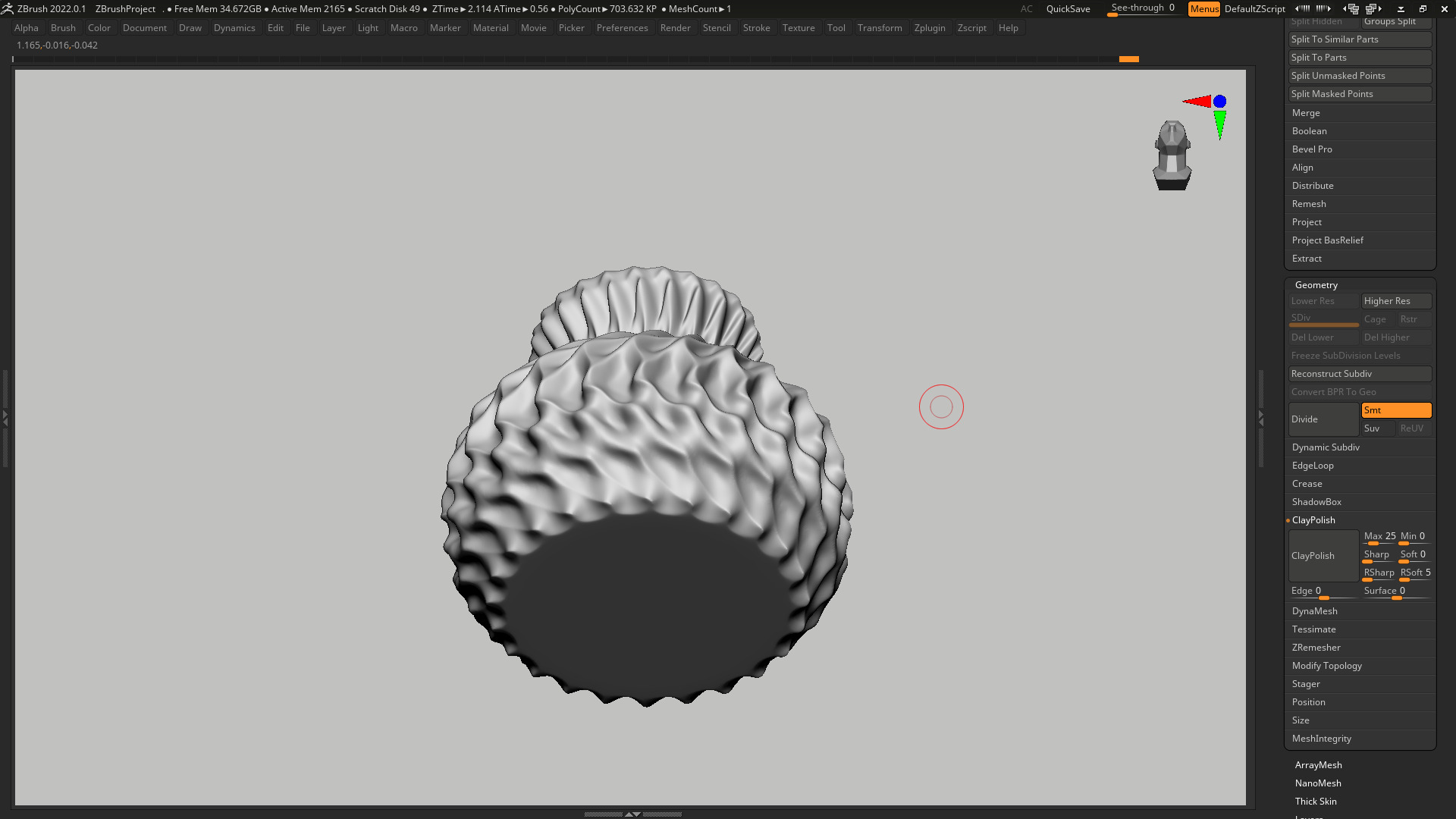
Task: Click the ClayPolish Surface slider
Action: pos(1396,592)
